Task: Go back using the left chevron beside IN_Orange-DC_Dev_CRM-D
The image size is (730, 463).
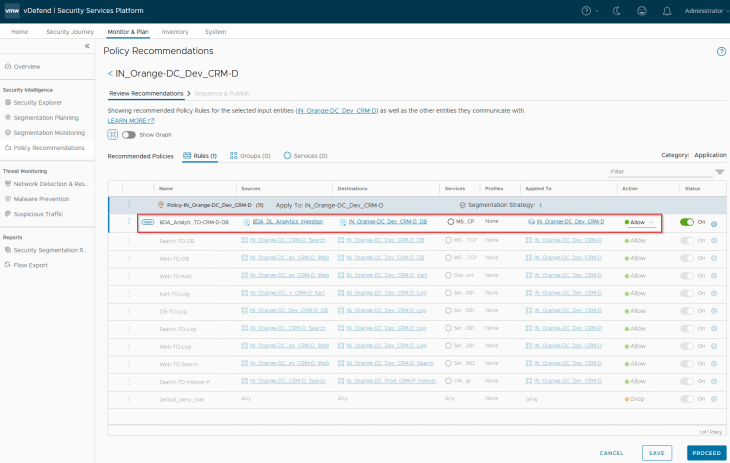Action: coord(110,74)
